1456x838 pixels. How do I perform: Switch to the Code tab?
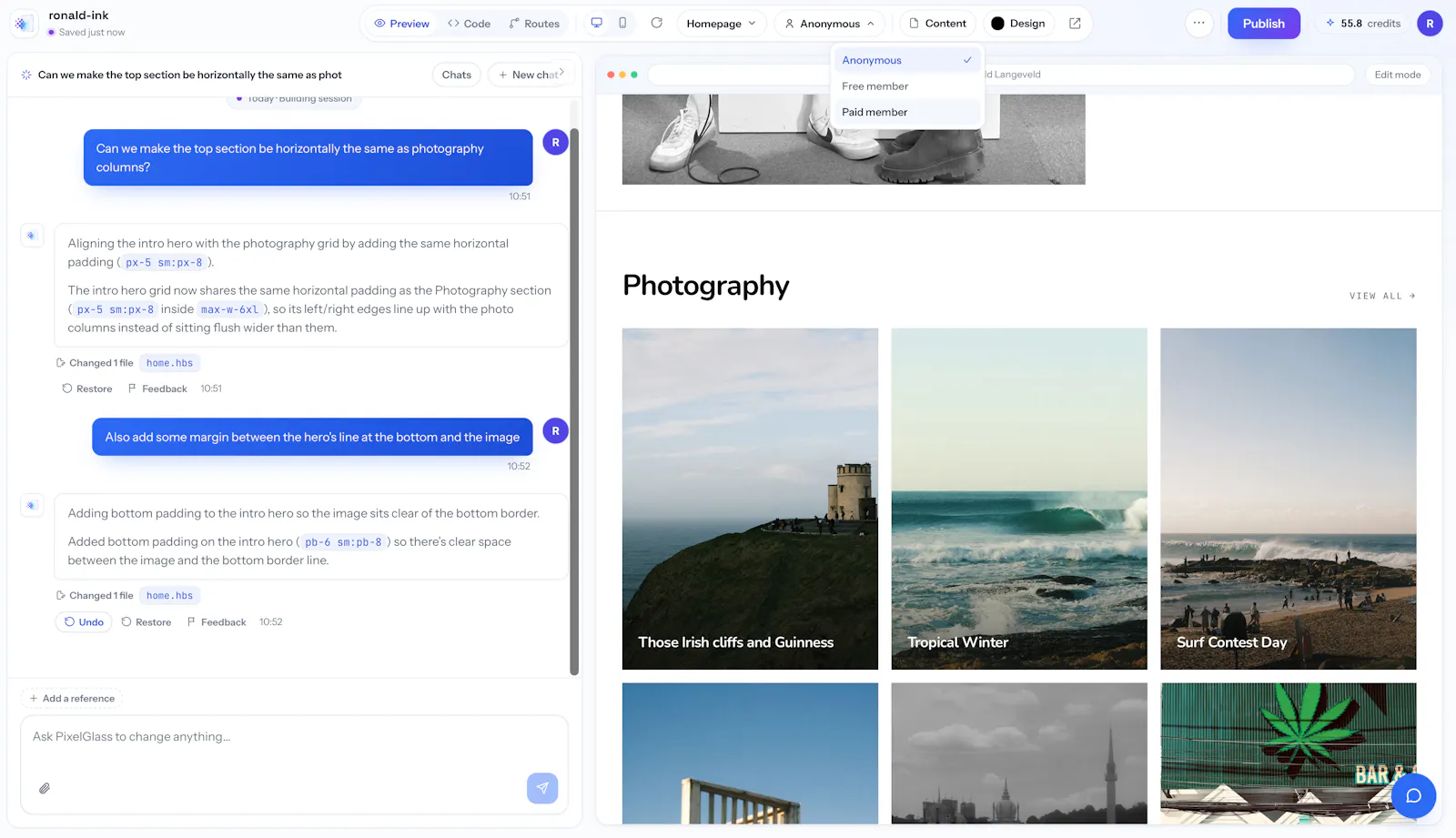pos(469,24)
